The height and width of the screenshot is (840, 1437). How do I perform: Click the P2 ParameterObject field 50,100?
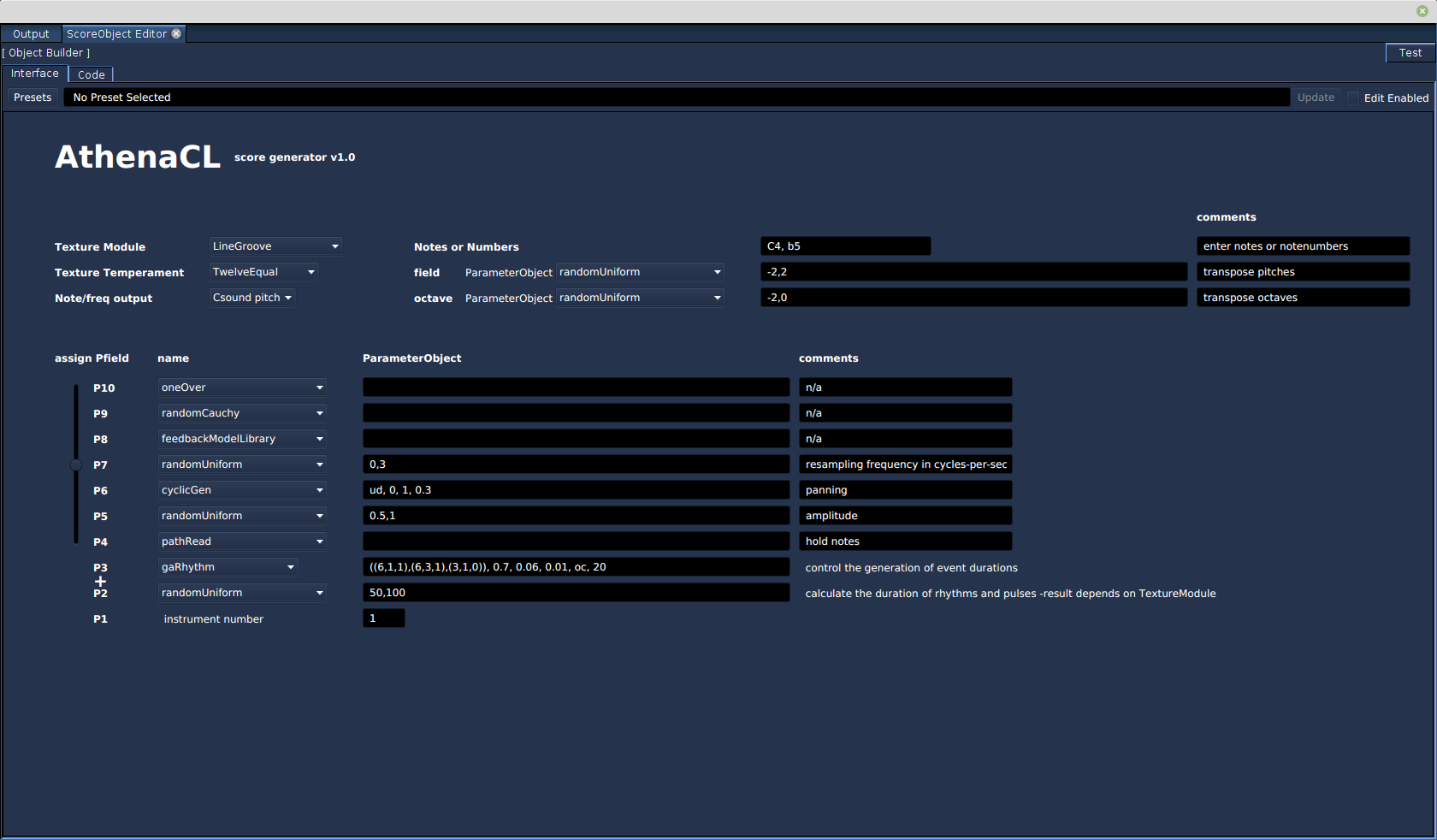coord(576,593)
